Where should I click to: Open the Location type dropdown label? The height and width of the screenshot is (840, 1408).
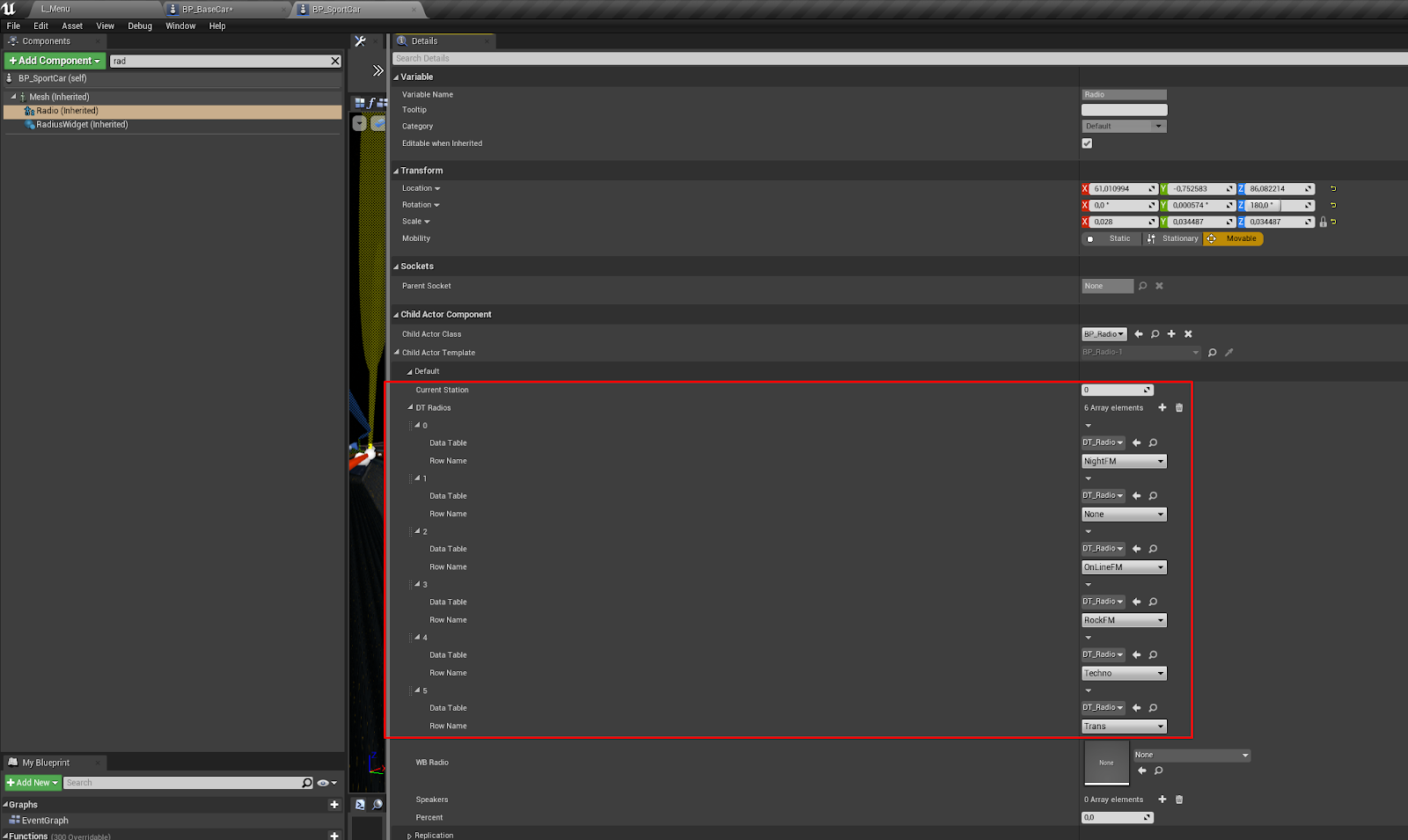(x=421, y=188)
